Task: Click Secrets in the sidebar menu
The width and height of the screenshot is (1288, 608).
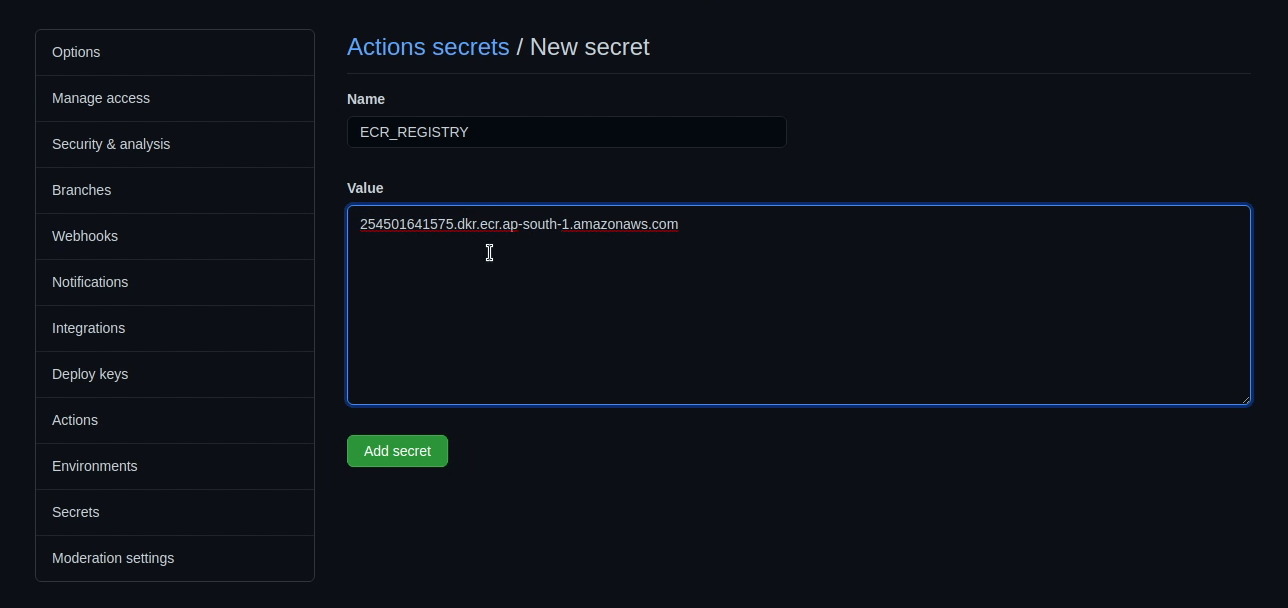Action: pos(76,512)
